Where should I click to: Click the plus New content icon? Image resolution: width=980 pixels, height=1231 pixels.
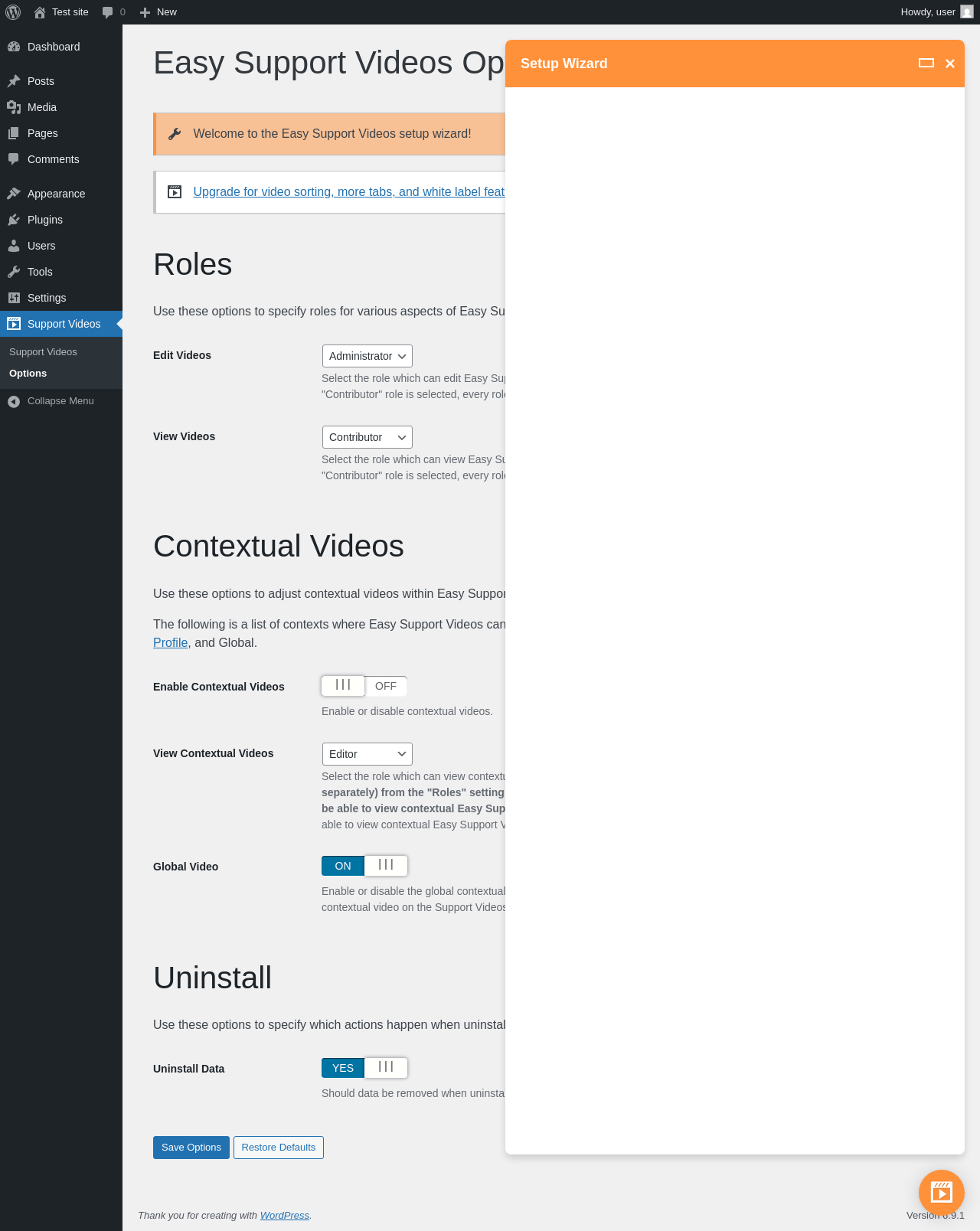pos(145,12)
